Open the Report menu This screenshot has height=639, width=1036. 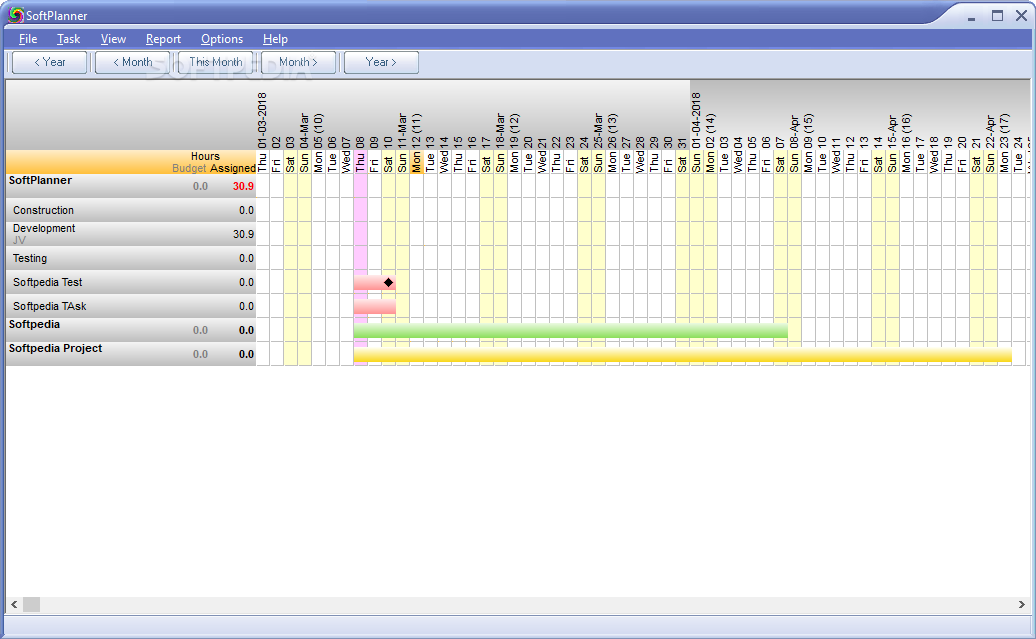point(163,39)
